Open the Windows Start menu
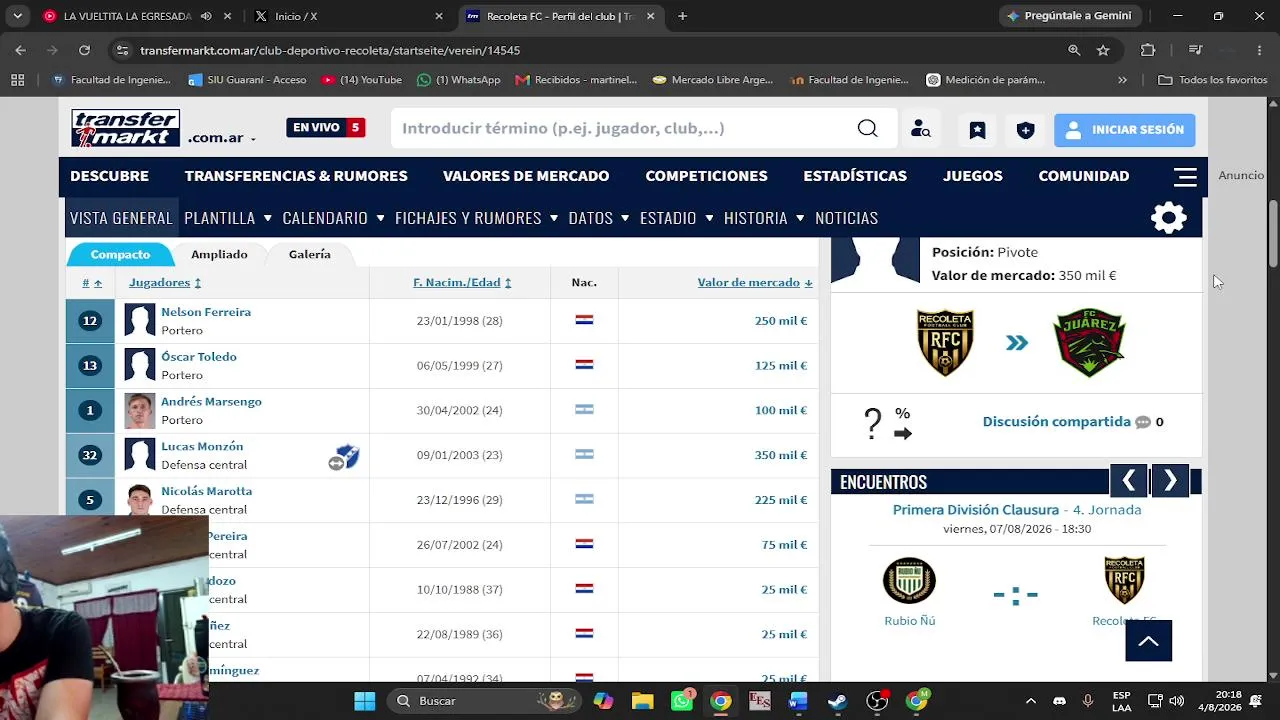This screenshot has width=1280, height=720. click(x=365, y=701)
